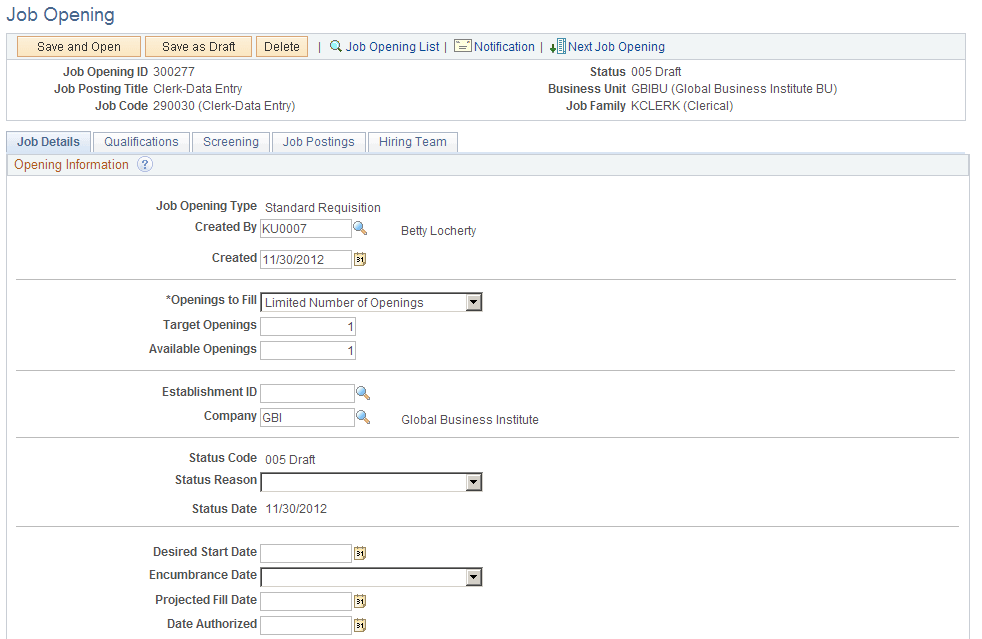Screen dimensions: 982x639
Task: Delete the current job opening
Action: point(281,46)
